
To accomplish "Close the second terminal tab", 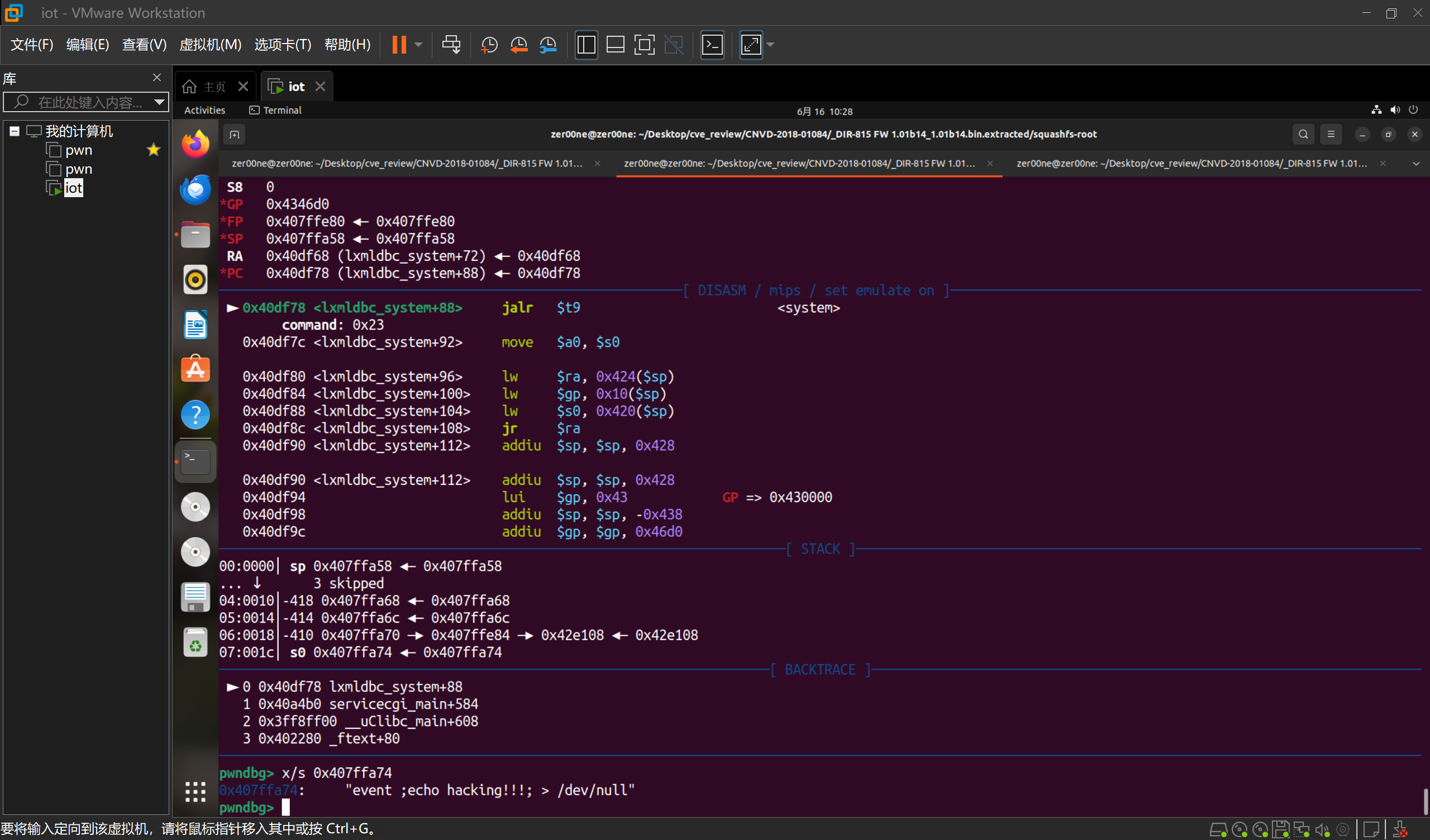I will pyautogui.click(x=990, y=164).
